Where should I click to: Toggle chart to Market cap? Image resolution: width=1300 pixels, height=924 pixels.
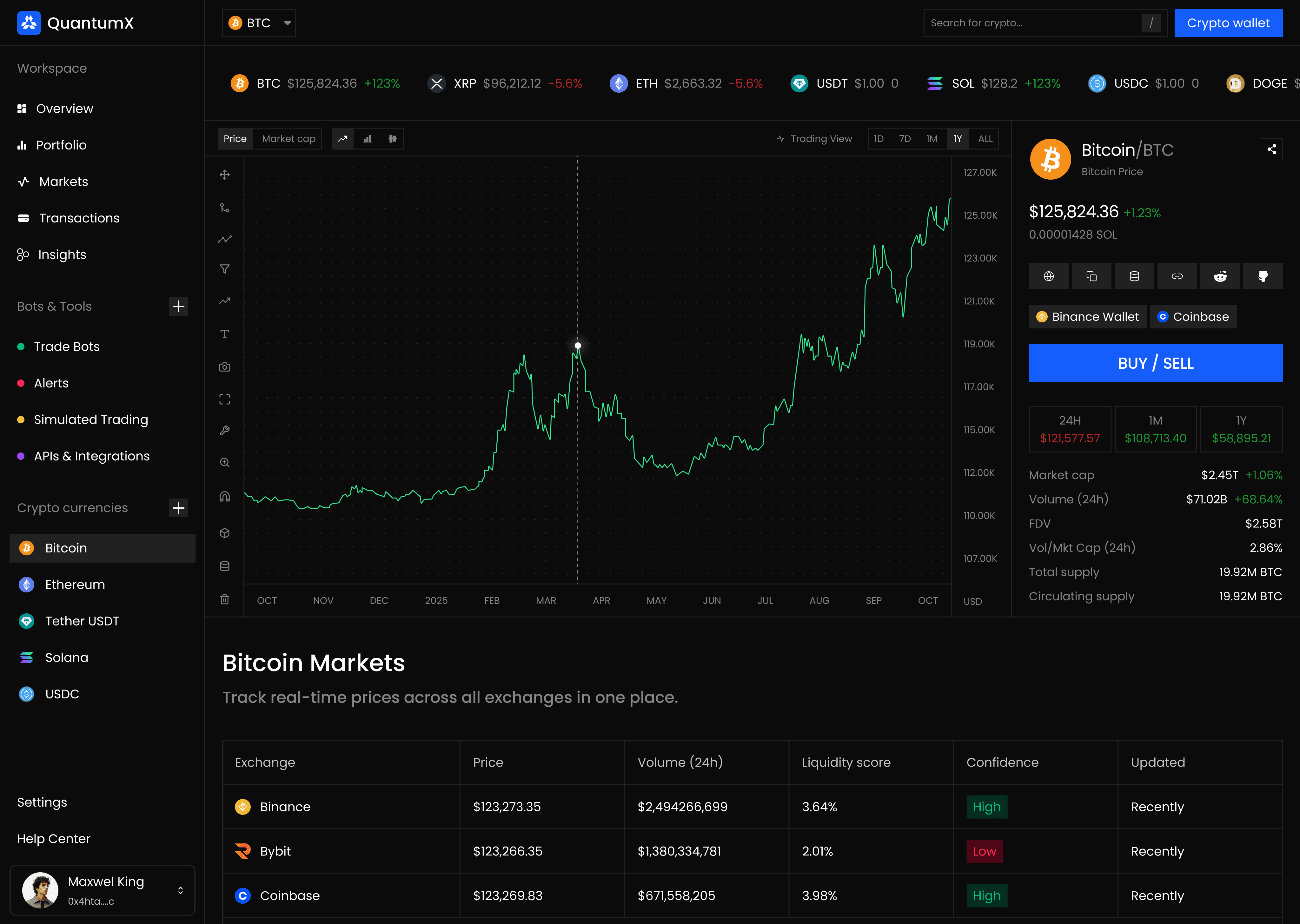[289, 139]
